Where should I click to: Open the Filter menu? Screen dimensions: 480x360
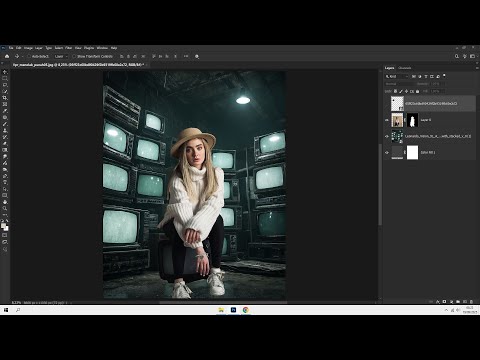click(x=69, y=48)
